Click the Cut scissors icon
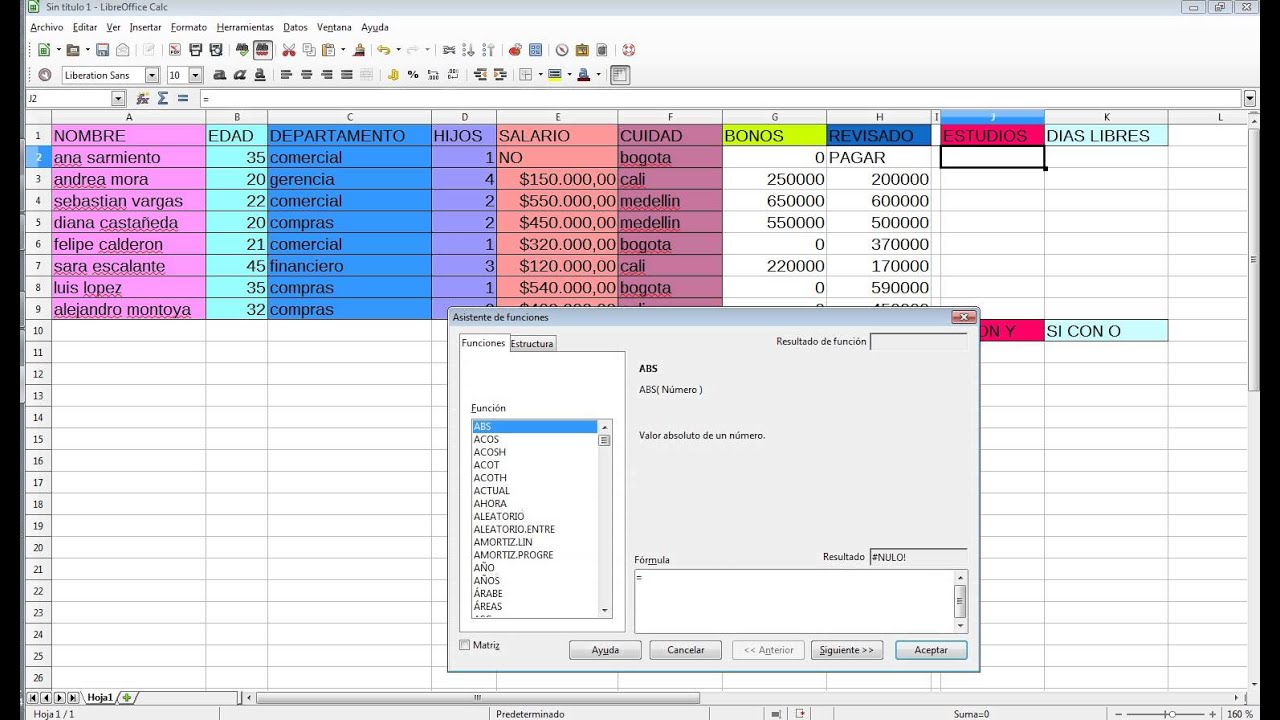1280x720 pixels. [289, 50]
